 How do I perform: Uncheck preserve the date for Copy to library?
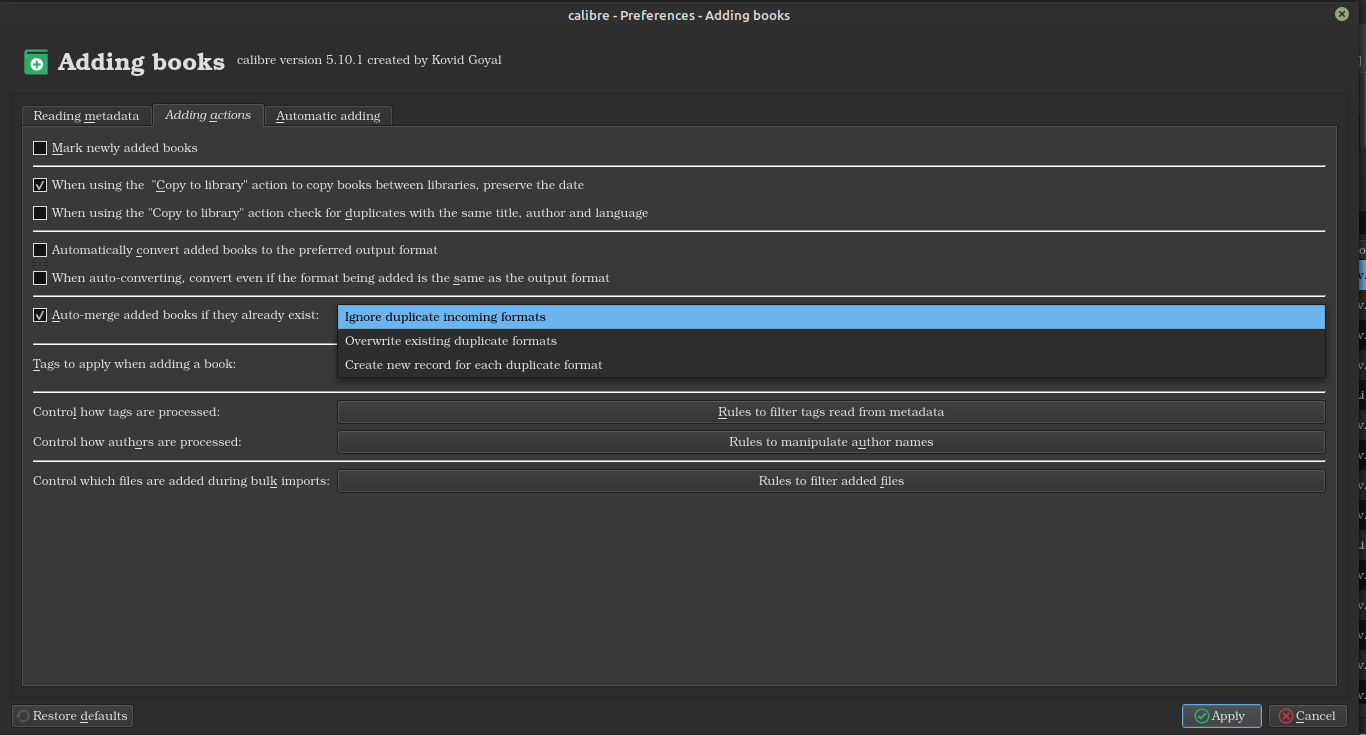pyautogui.click(x=40, y=185)
